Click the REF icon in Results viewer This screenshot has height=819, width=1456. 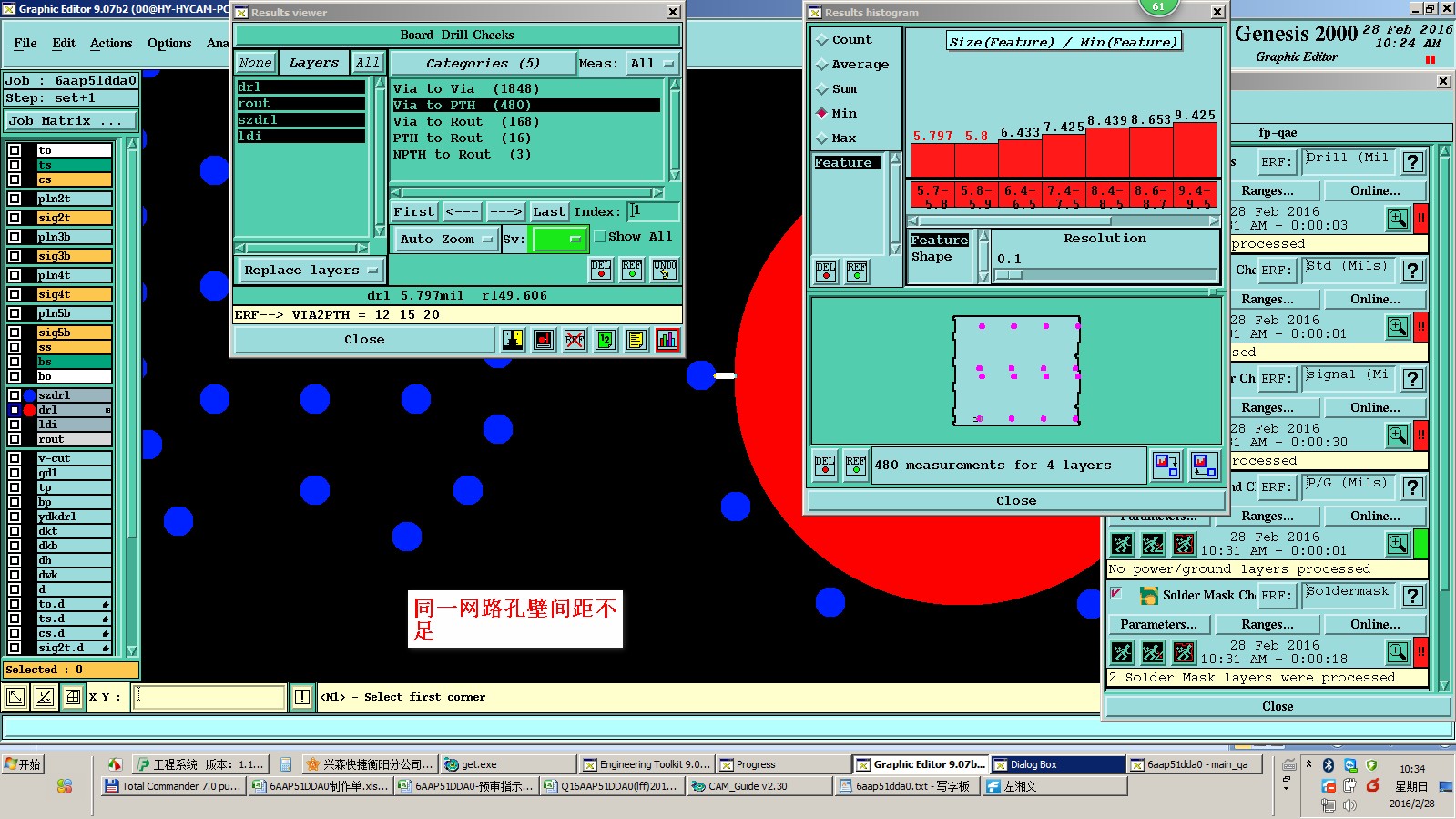[x=632, y=270]
